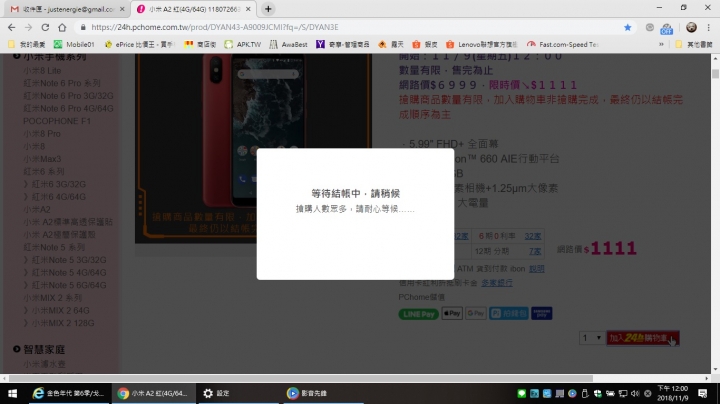720x404 pixels.
Task: Select the 小米 A2 紅(4G/64G) tab
Action: 194,9
